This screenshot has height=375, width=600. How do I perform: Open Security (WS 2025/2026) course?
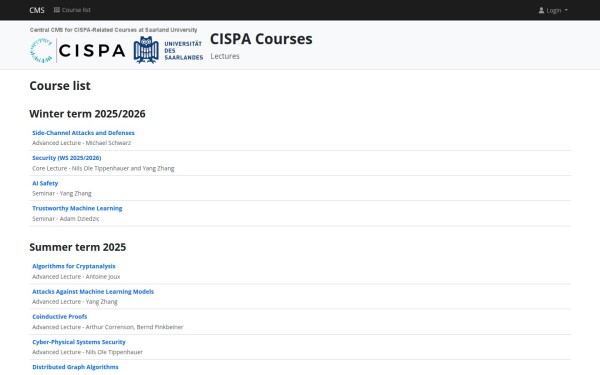tap(67, 158)
